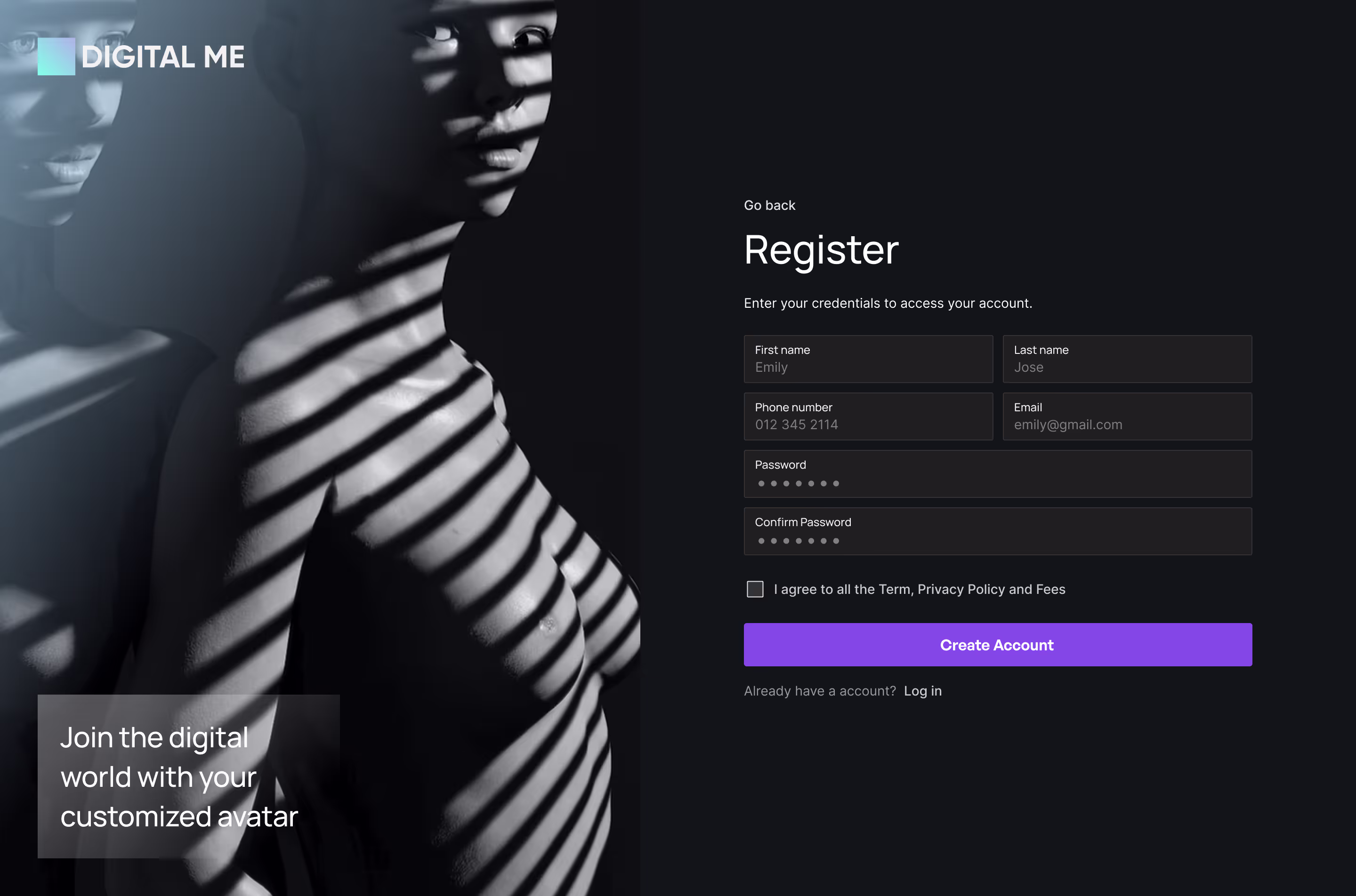Click the 'Already have a account?' text

coord(819,691)
